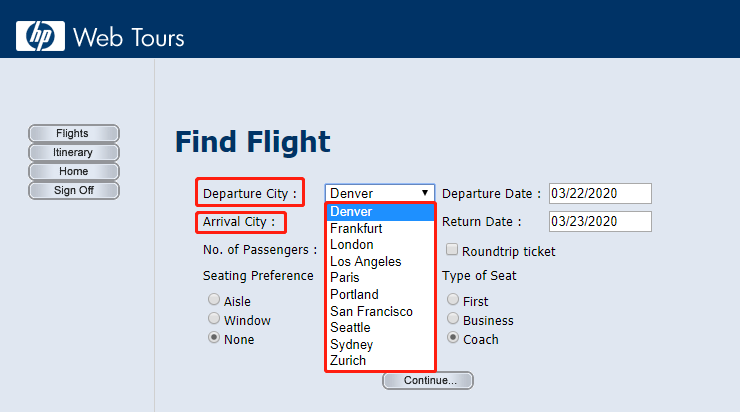Go to the Home page

click(73, 172)
